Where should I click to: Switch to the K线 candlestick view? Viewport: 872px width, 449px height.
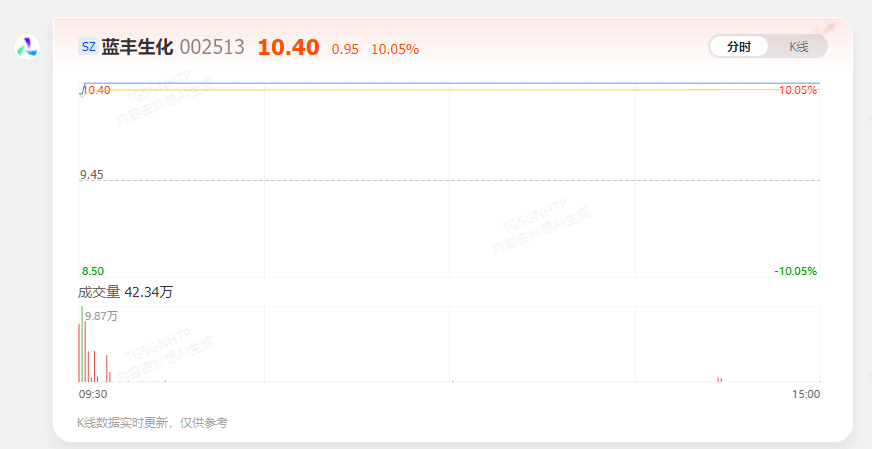(799, 47)
